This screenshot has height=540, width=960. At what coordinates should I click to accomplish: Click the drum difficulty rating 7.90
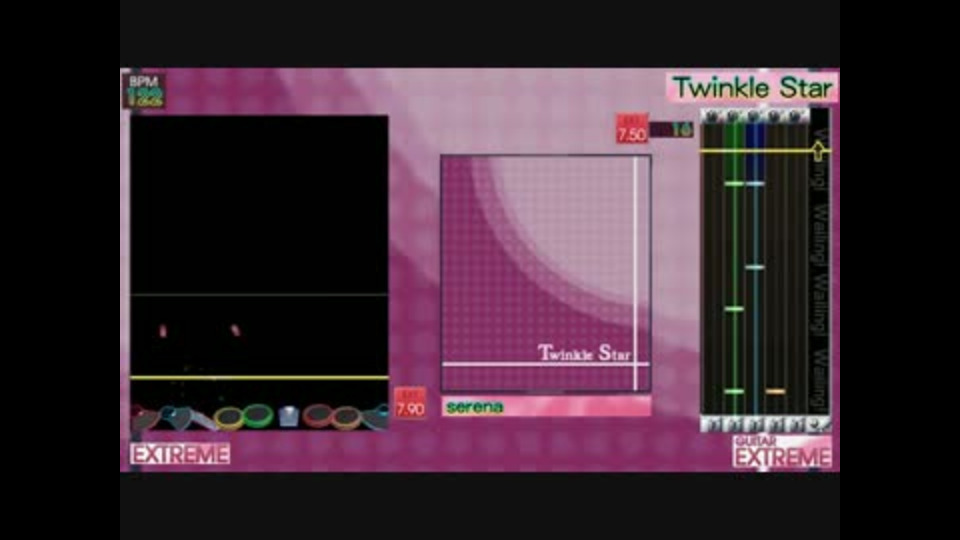[410, 403]
